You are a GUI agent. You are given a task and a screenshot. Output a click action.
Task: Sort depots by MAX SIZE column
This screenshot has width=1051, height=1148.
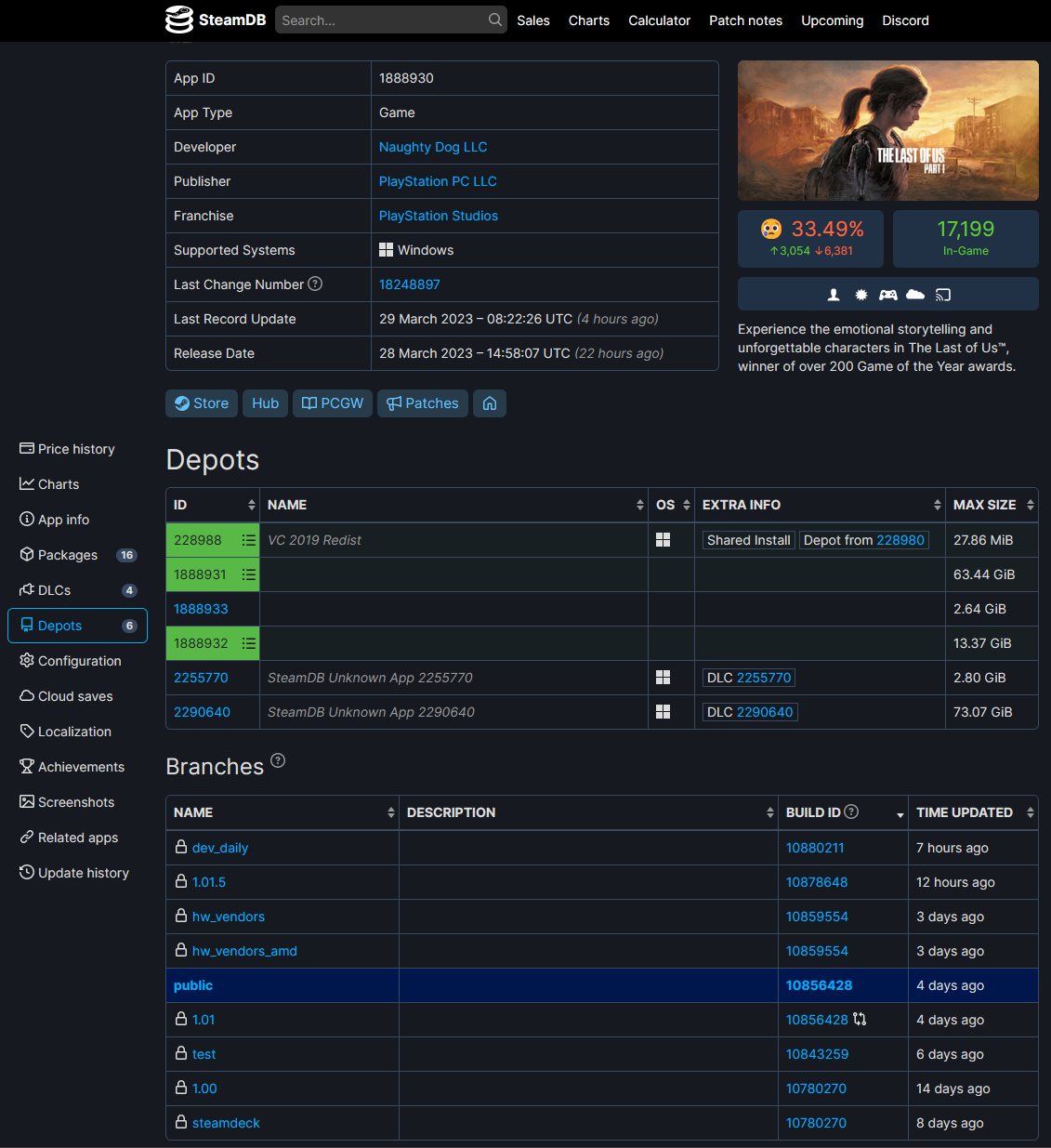point(992,505)
